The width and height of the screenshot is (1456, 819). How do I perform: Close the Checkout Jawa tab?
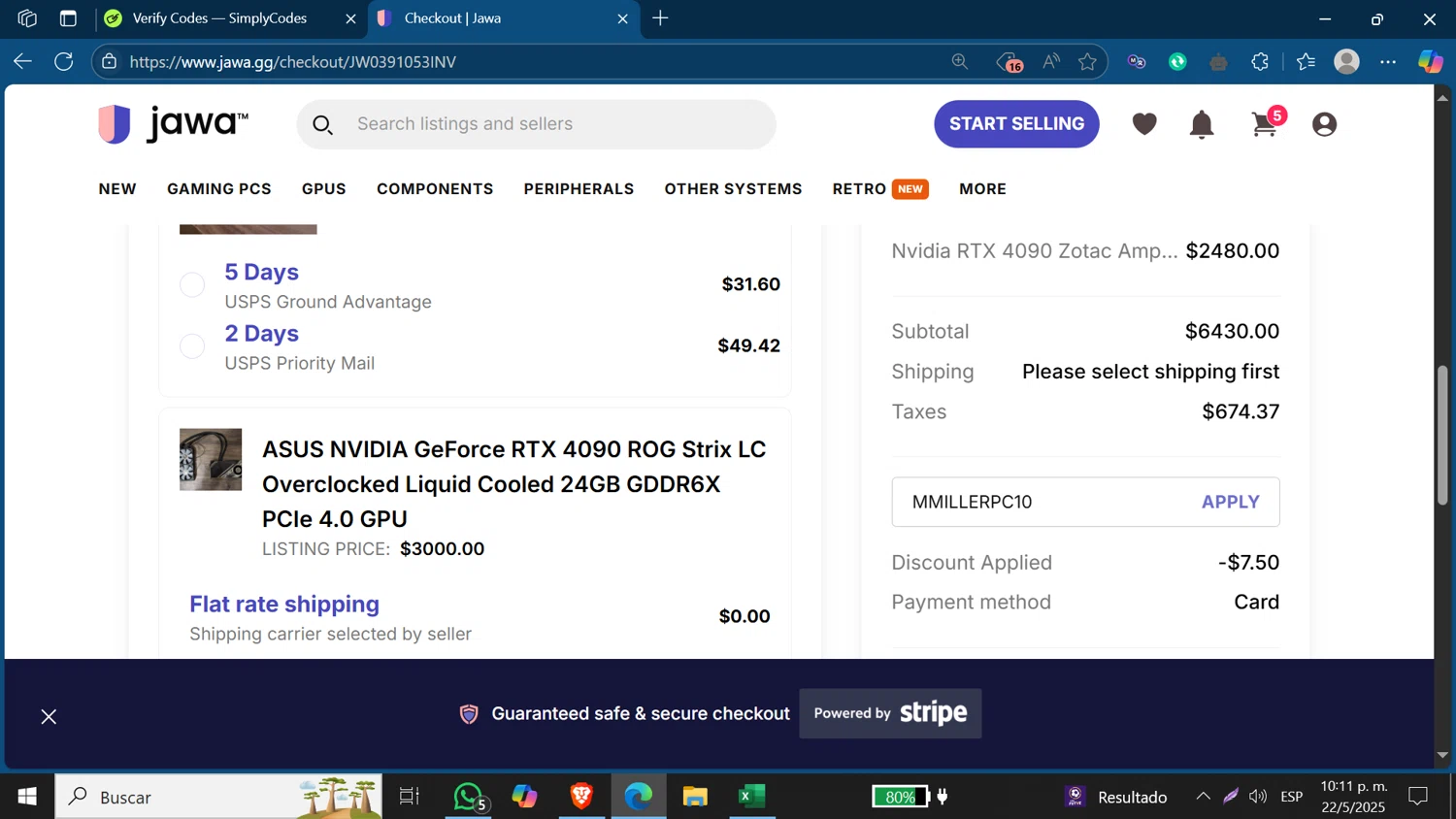[622, 18]
